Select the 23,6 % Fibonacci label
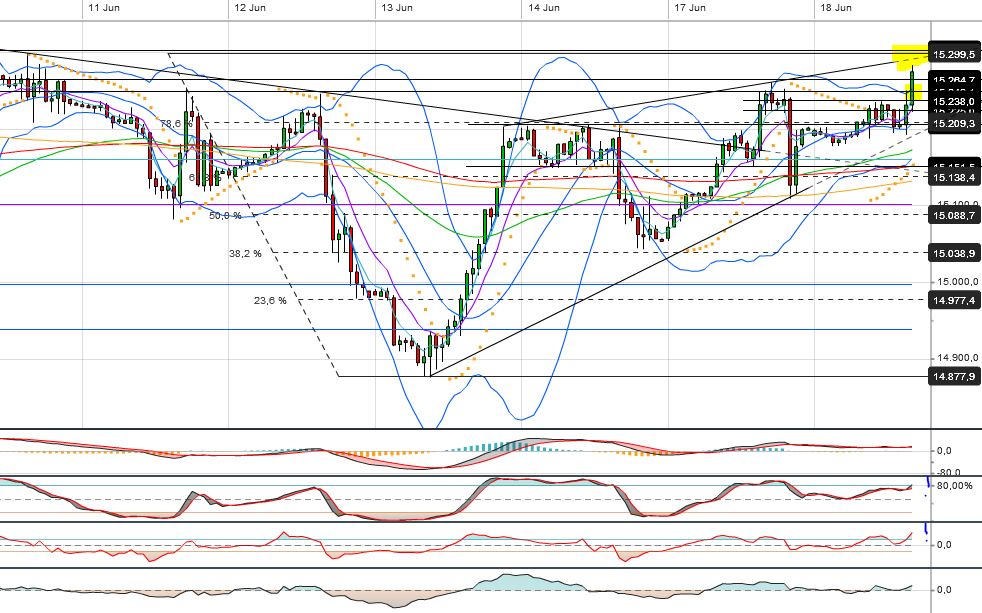Screen dimensions: 982x613 [271, 301]
